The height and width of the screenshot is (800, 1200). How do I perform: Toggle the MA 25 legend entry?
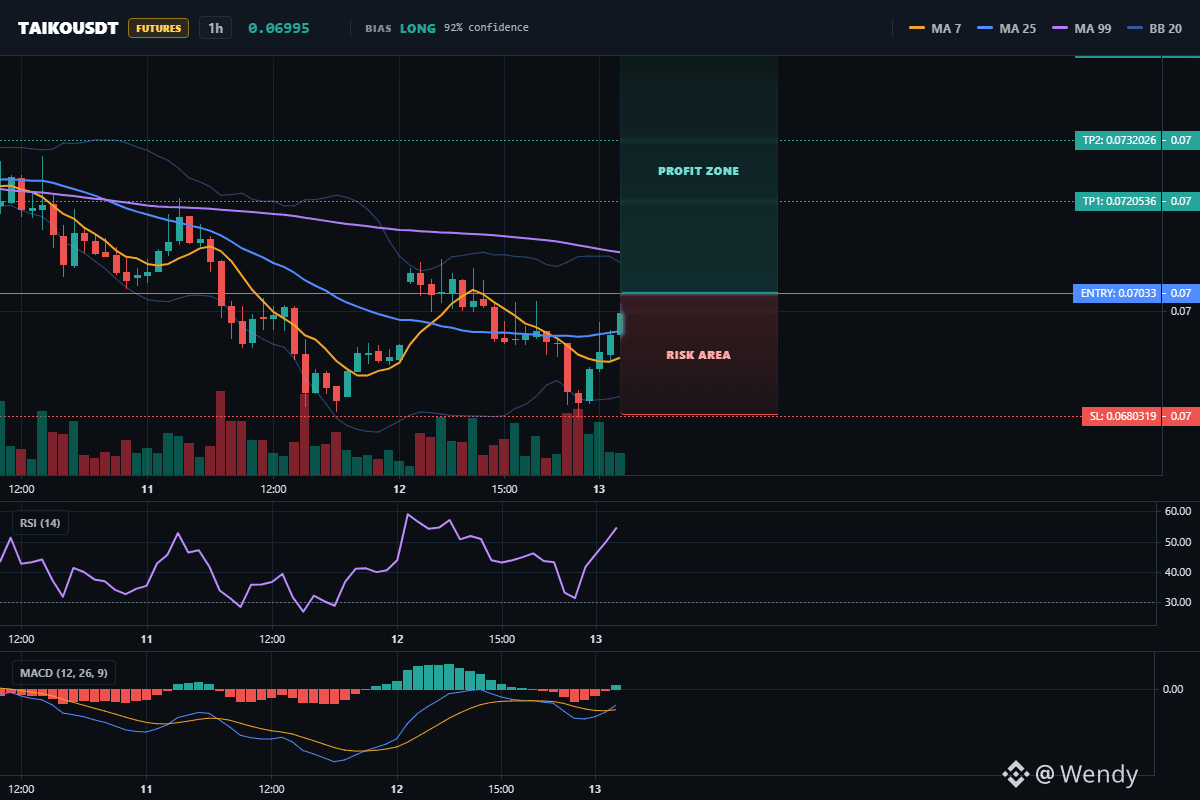1007,28
